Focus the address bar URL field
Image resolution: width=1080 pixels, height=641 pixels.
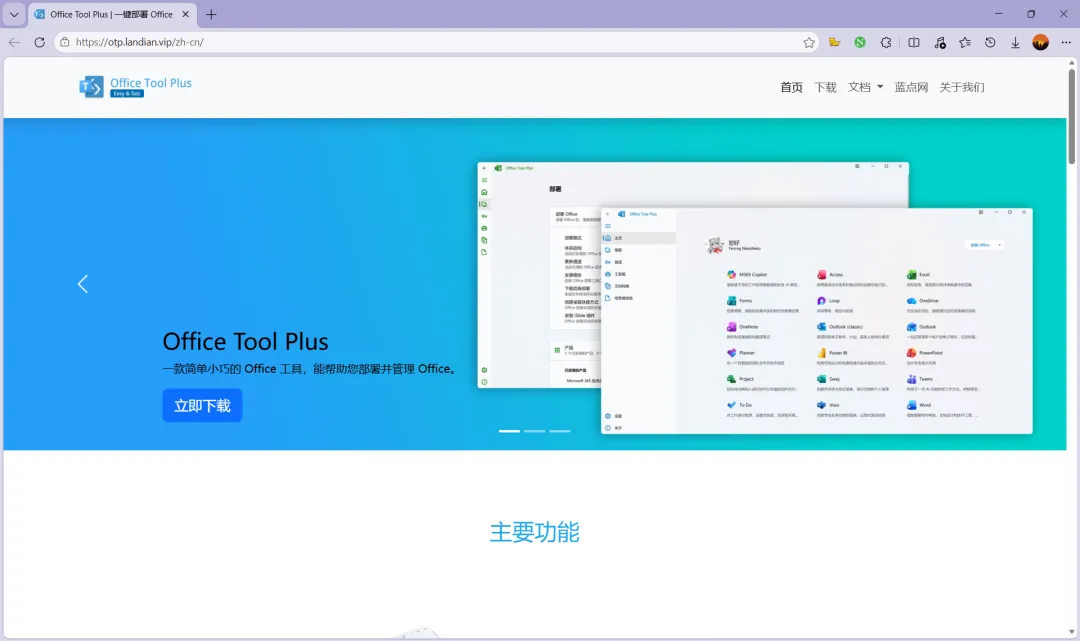[437, 42]
